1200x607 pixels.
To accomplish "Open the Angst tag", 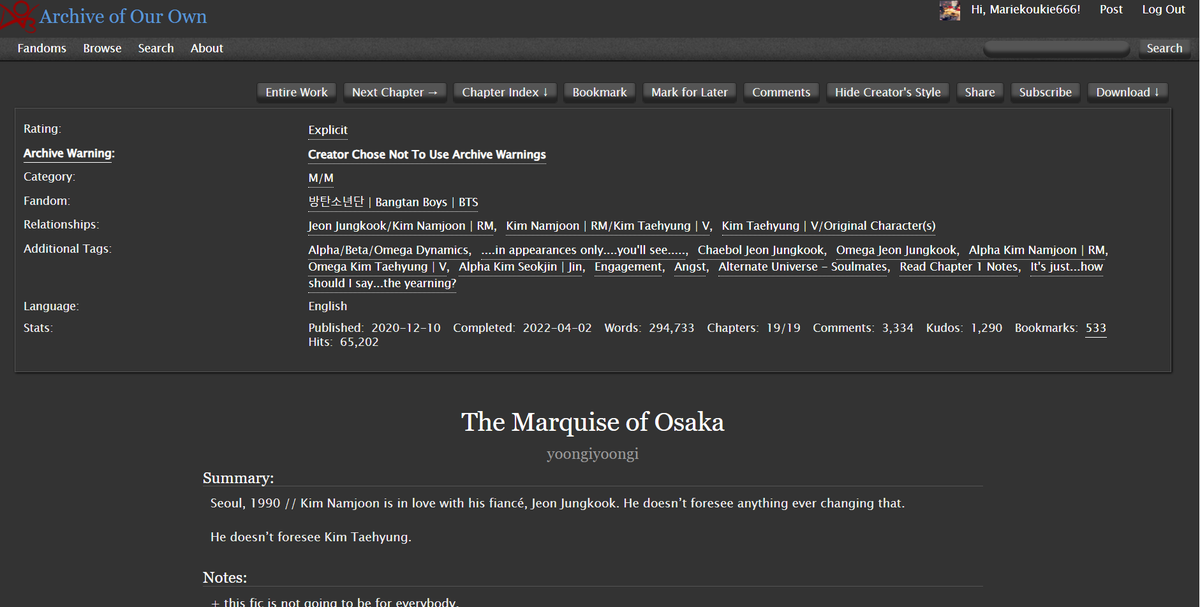I will tap(689, 267).
